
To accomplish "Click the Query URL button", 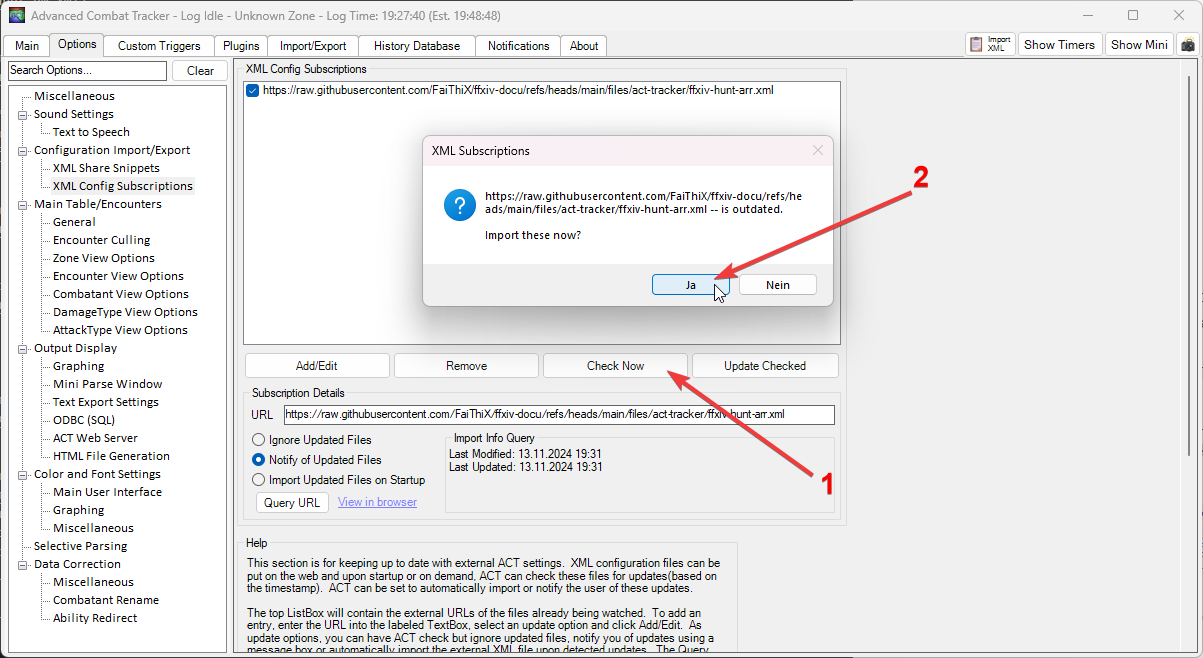I will click(x=292, y=502).
